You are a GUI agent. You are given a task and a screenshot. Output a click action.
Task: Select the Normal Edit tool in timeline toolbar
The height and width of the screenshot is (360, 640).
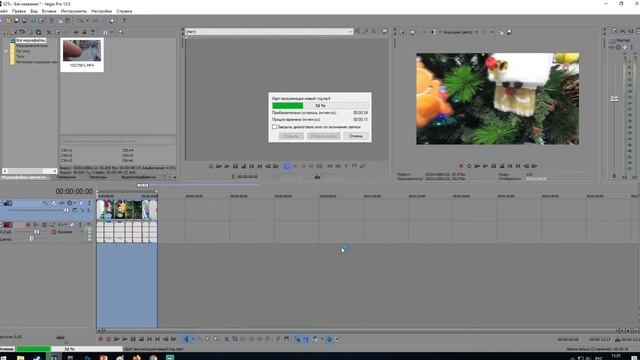(187, 339)
